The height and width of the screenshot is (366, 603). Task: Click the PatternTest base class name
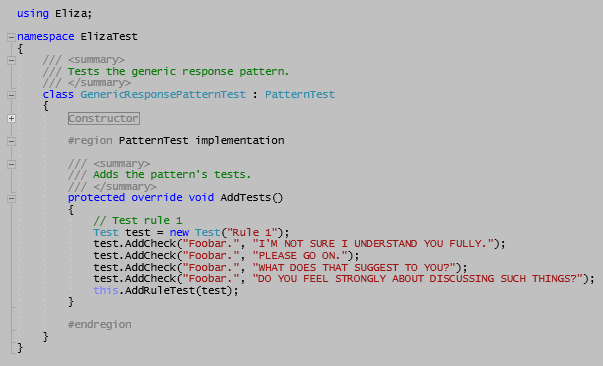[x=300, y=95]
